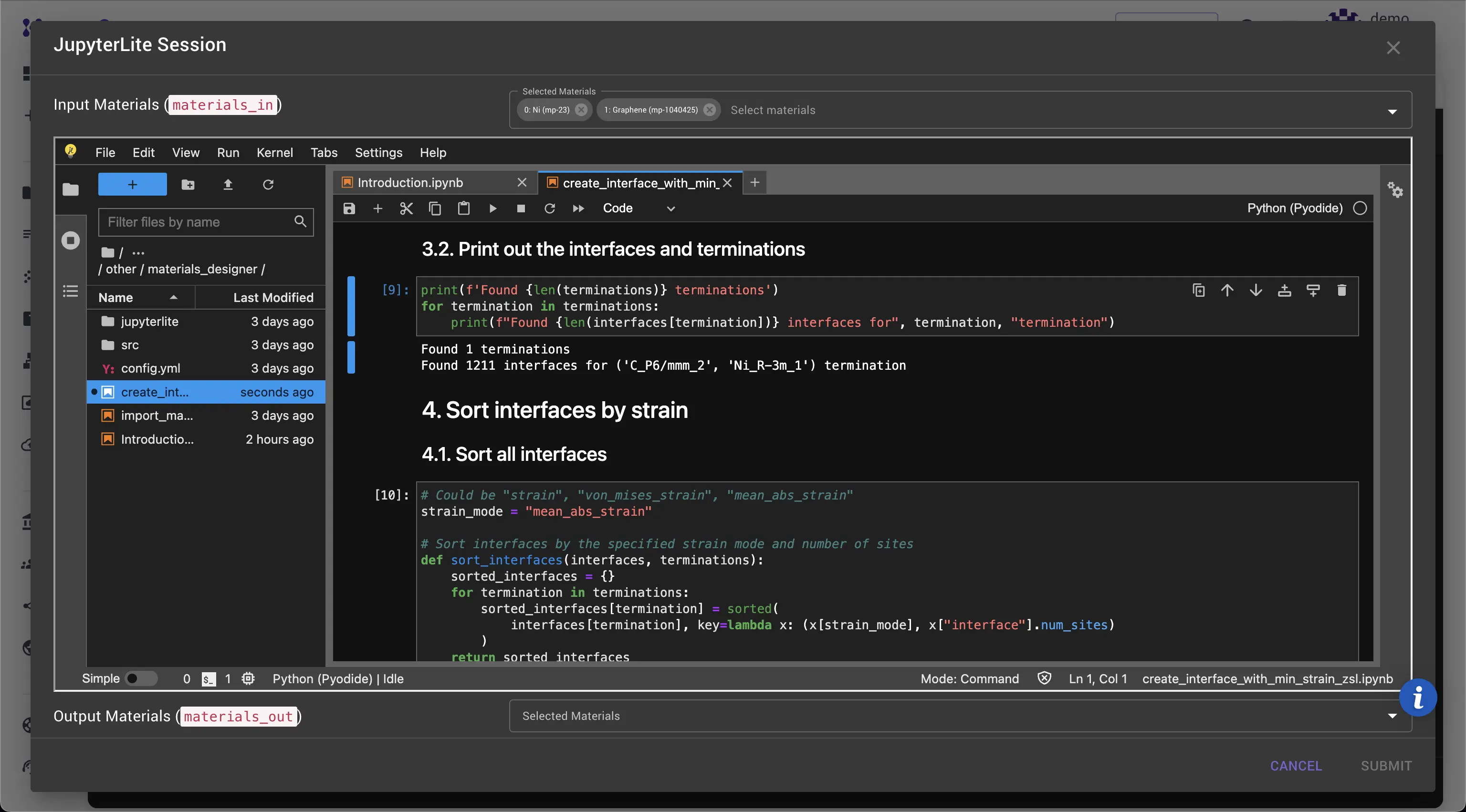The width and height of the screenshot is (1466, 812).
Task: Delete the active cell with trash icon
Action: 1341,290
